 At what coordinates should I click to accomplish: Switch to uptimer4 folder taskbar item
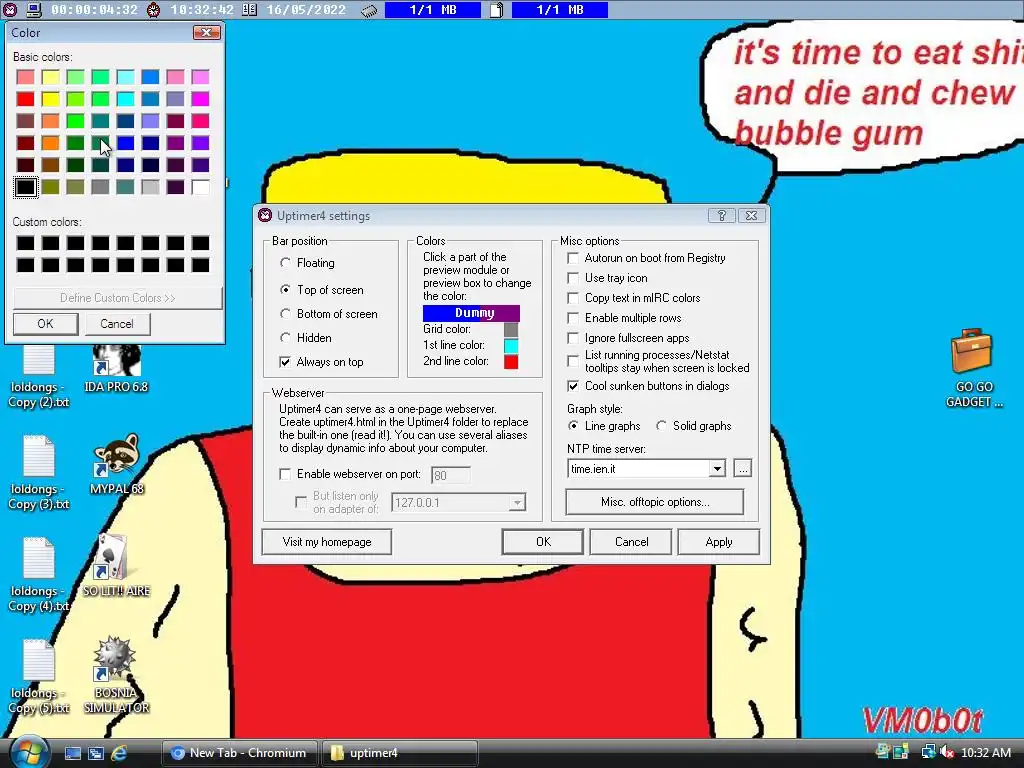(x=398, y=753)
